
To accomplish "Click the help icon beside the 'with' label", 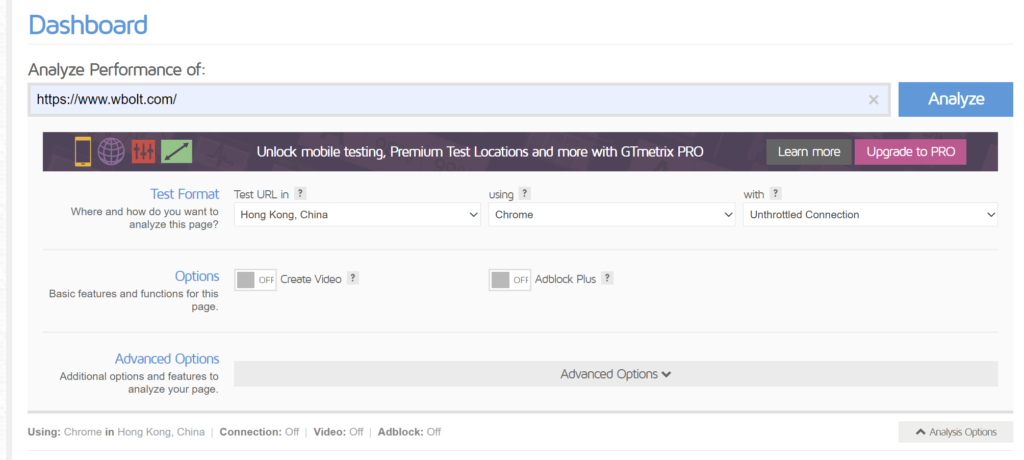I will pyautogui.click(x=776, y=194).
